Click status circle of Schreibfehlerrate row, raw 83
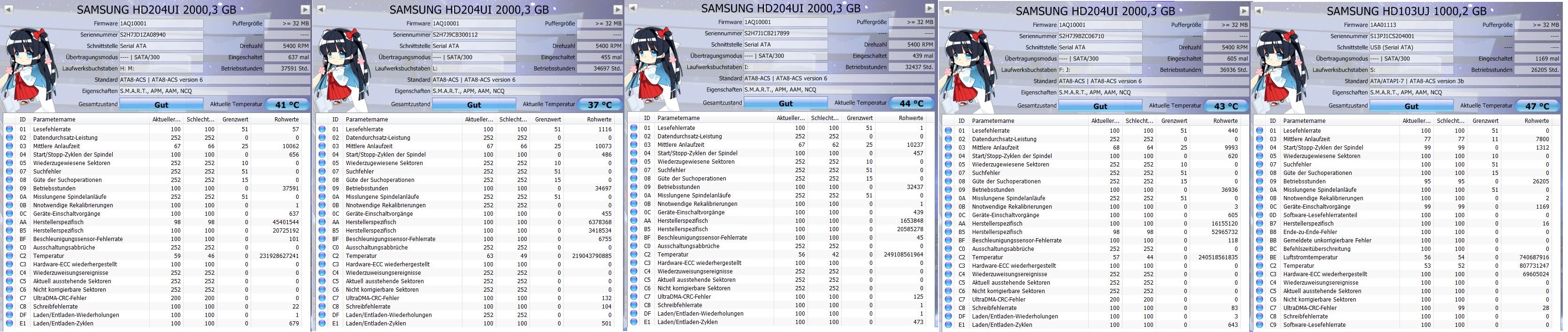 pos(948,308)
